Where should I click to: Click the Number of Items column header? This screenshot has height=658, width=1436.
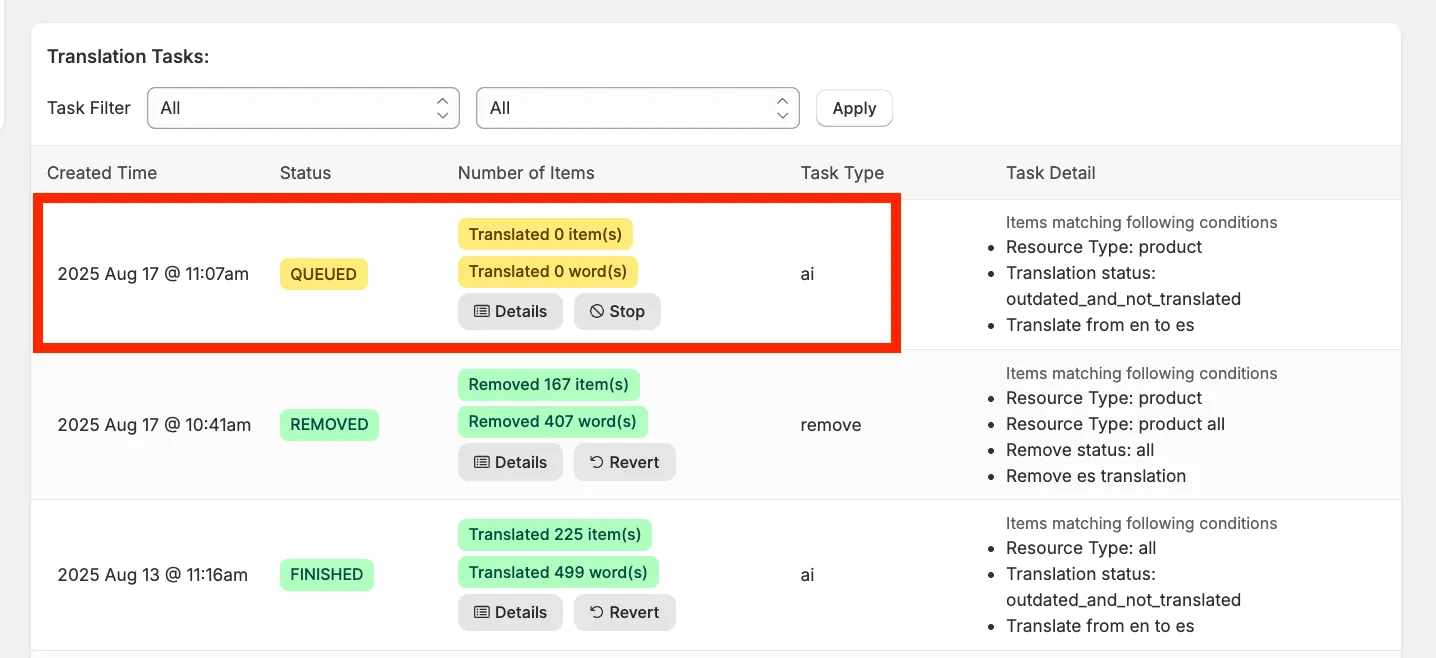(526, 173)
